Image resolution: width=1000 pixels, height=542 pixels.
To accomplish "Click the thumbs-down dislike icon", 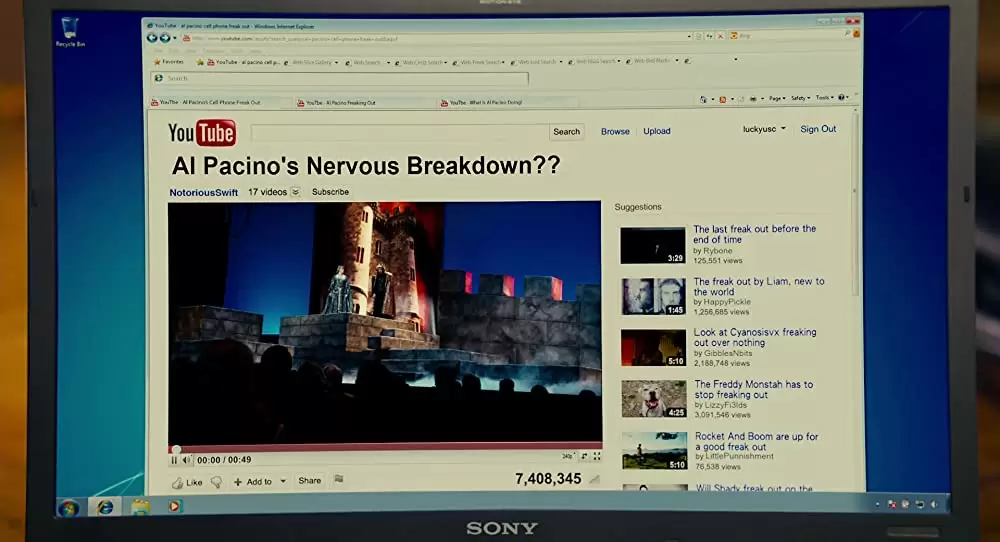I will [x=216, y=482].
